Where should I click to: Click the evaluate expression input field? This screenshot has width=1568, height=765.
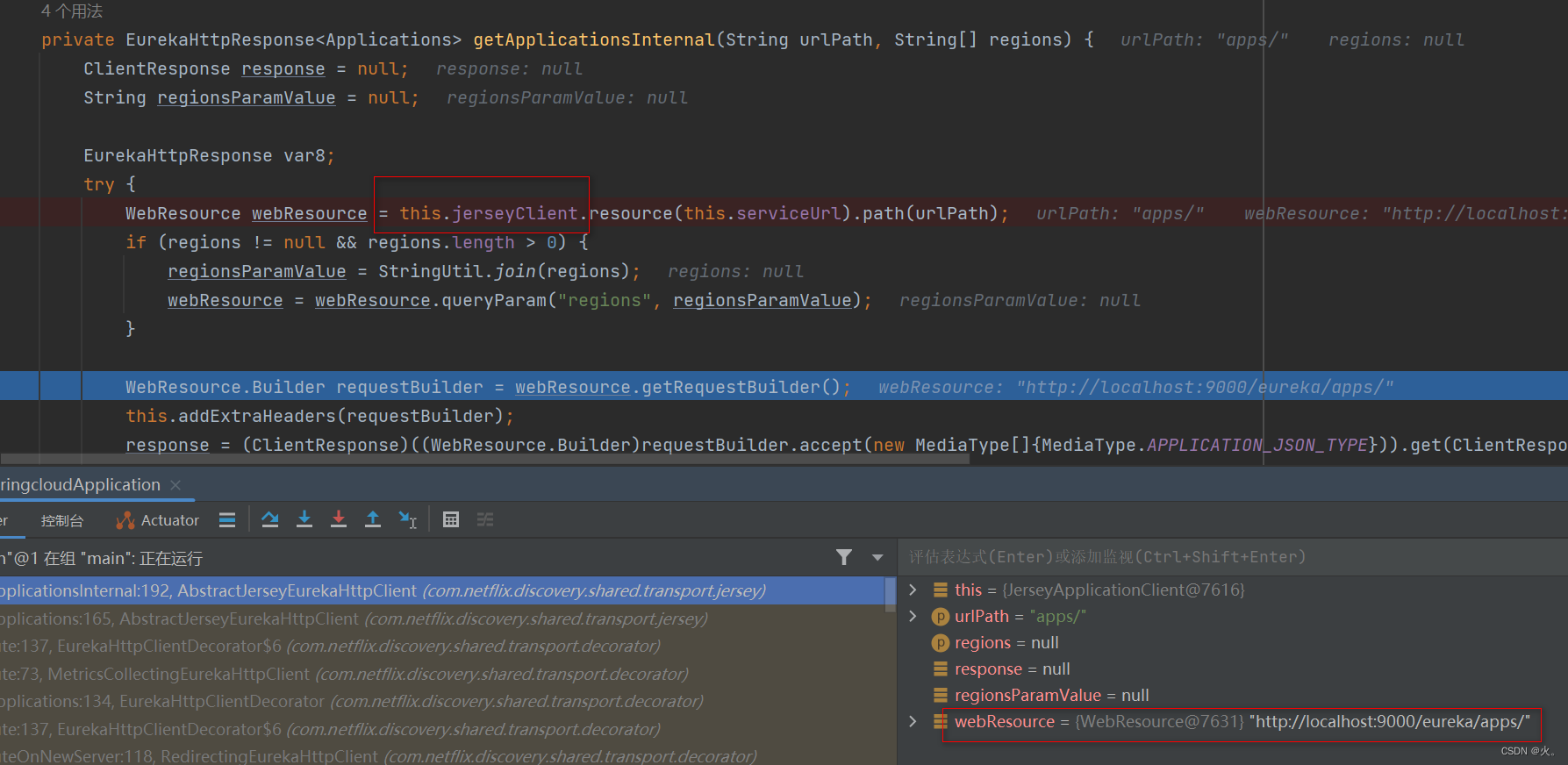(1233, 557)
